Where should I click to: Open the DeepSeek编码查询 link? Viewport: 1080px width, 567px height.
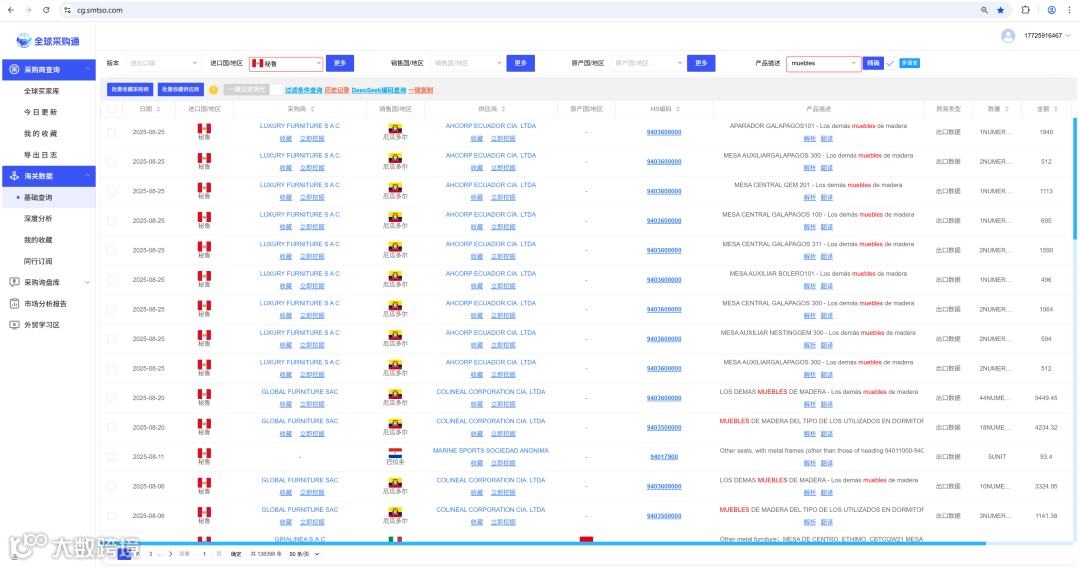point(379,90)
